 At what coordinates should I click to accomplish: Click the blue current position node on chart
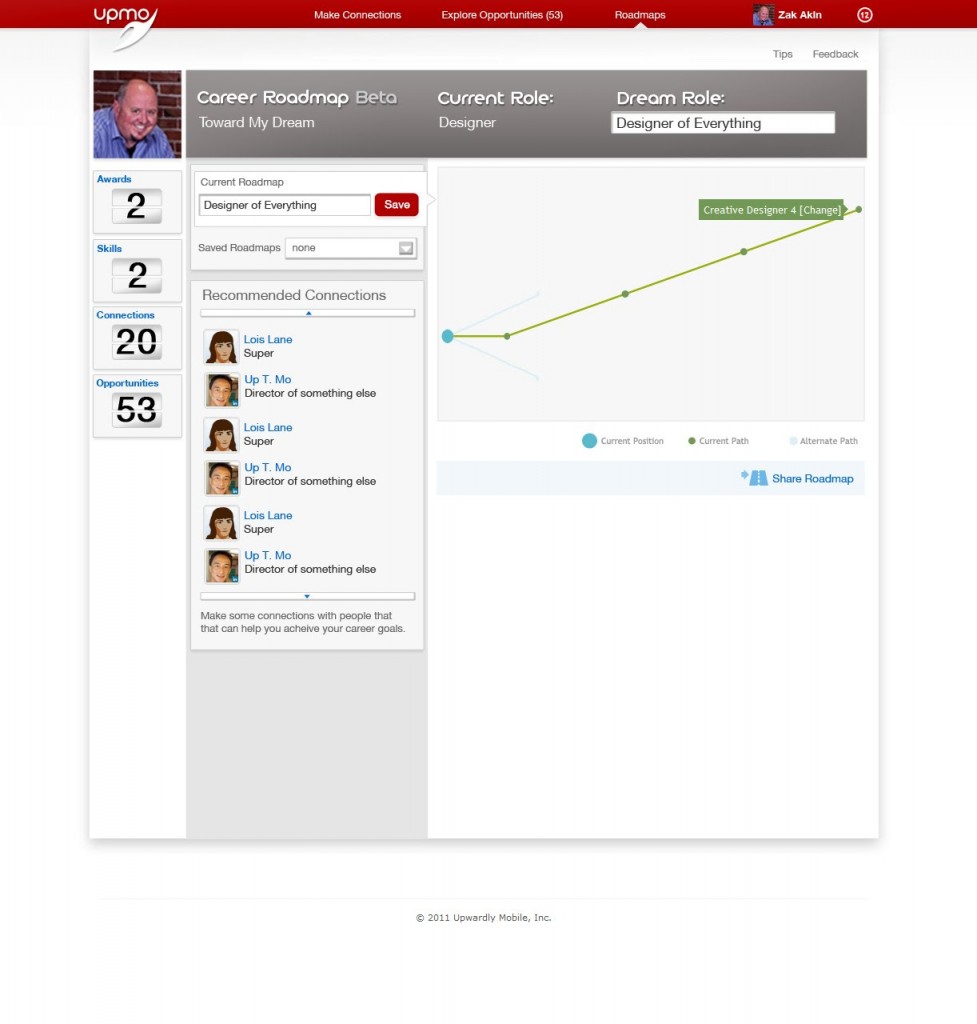[x=447, y=336]
